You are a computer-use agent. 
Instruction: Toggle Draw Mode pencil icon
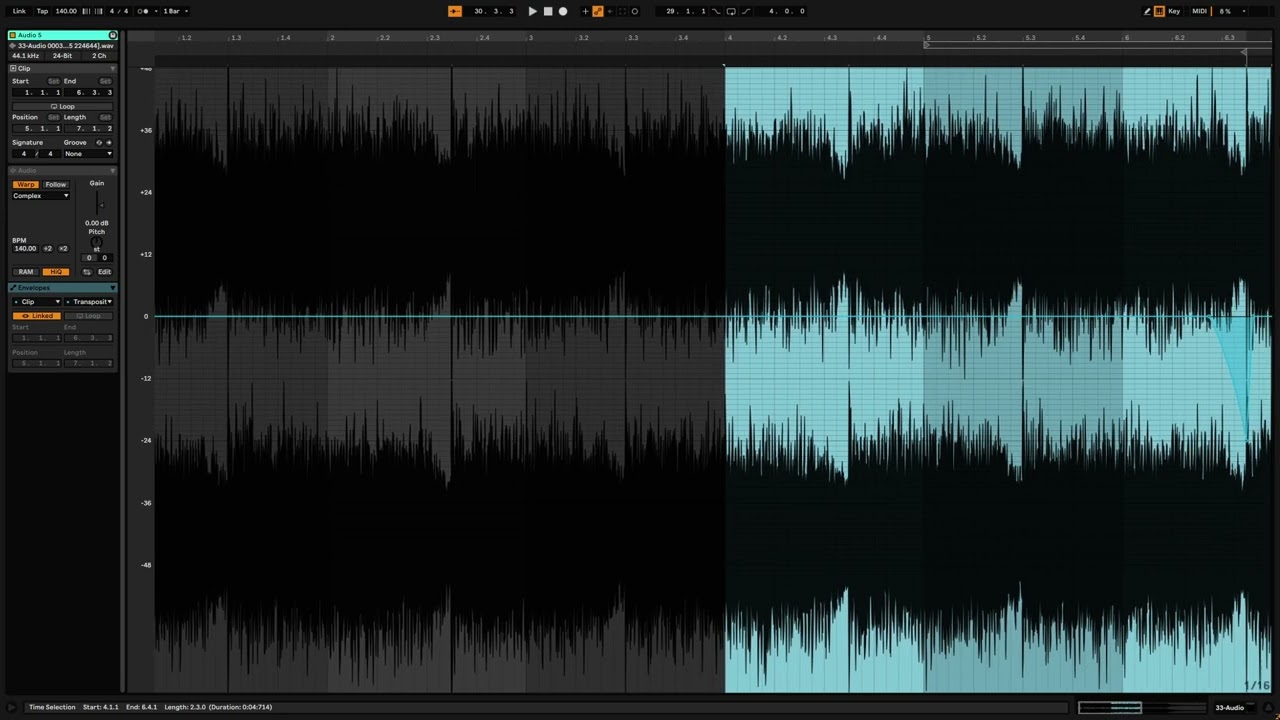(x=1147, y=11)
